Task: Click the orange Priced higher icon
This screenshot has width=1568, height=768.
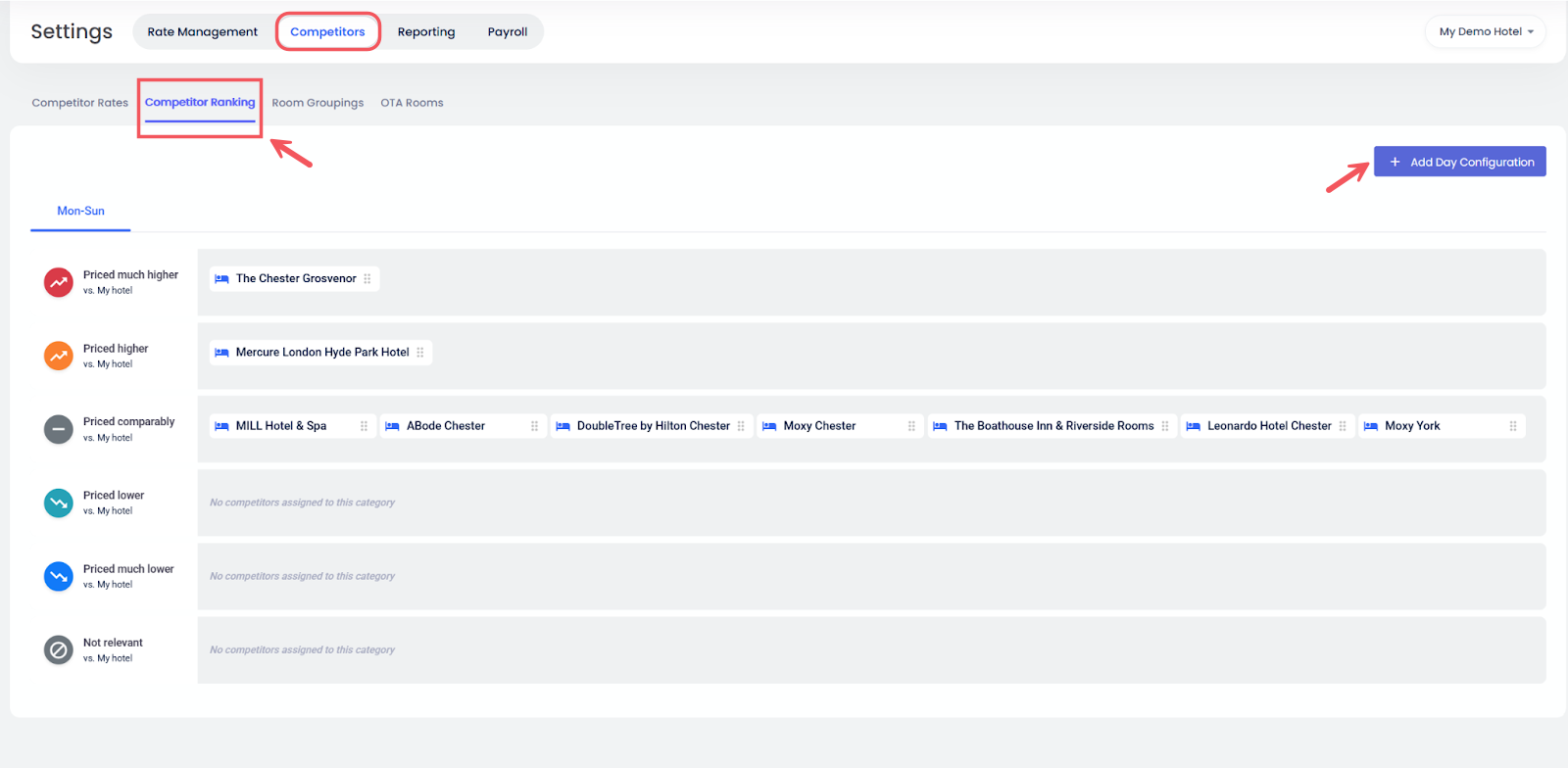Action: [59, 356]
